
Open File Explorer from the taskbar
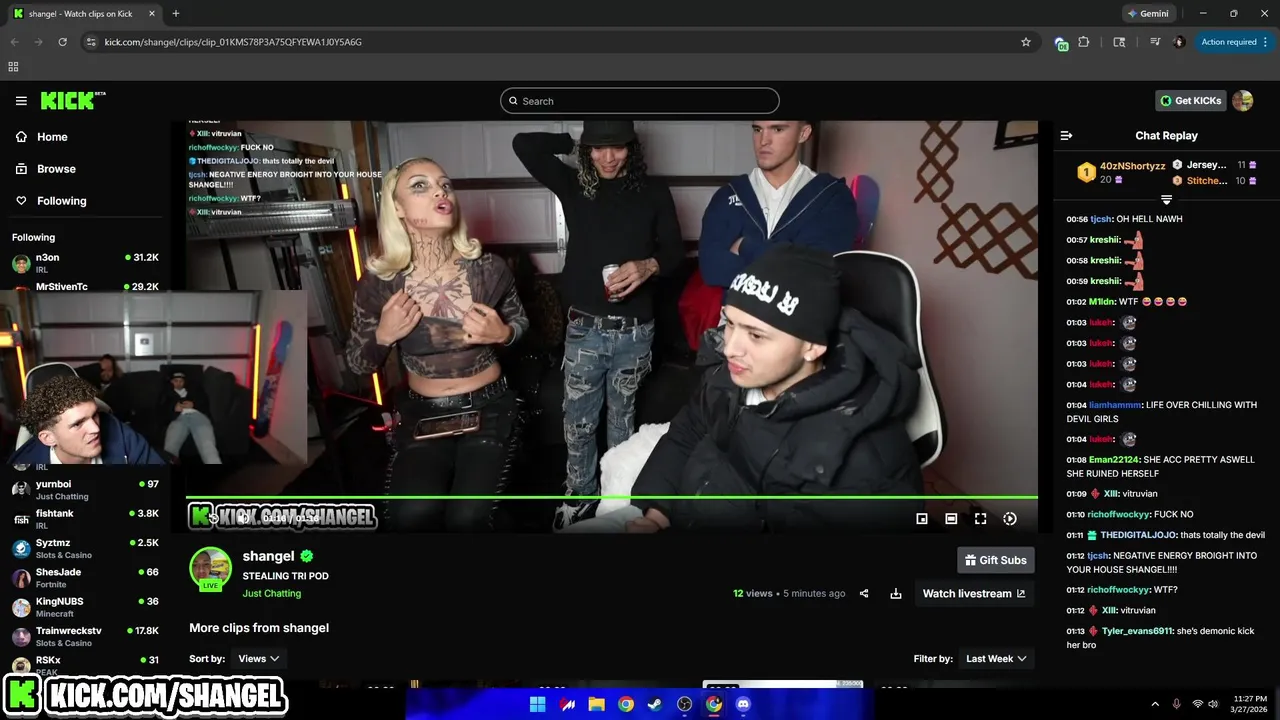pyautogui.click(x=596, y=704)
